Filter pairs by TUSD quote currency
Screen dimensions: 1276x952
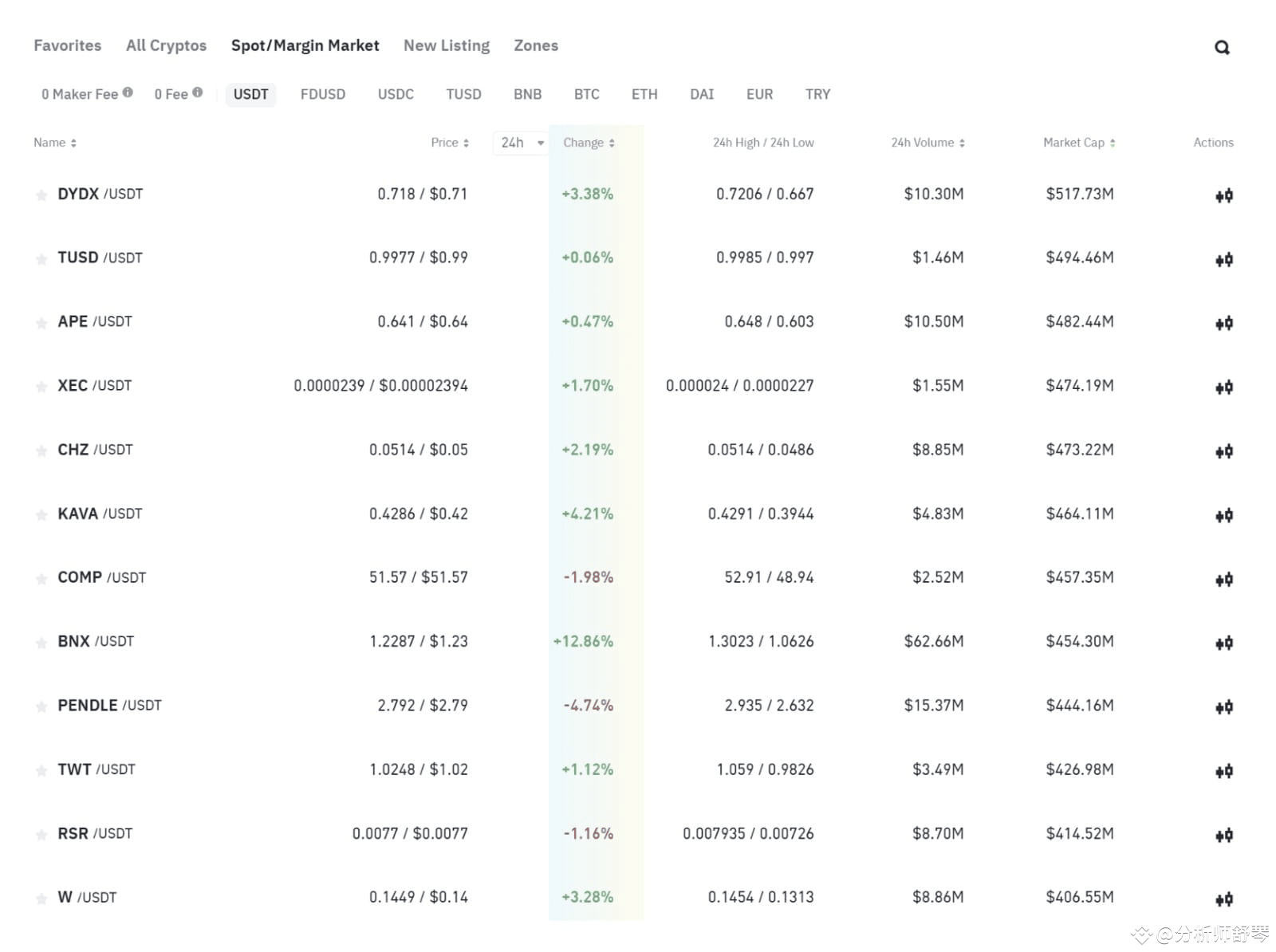[x=463, y=94]
